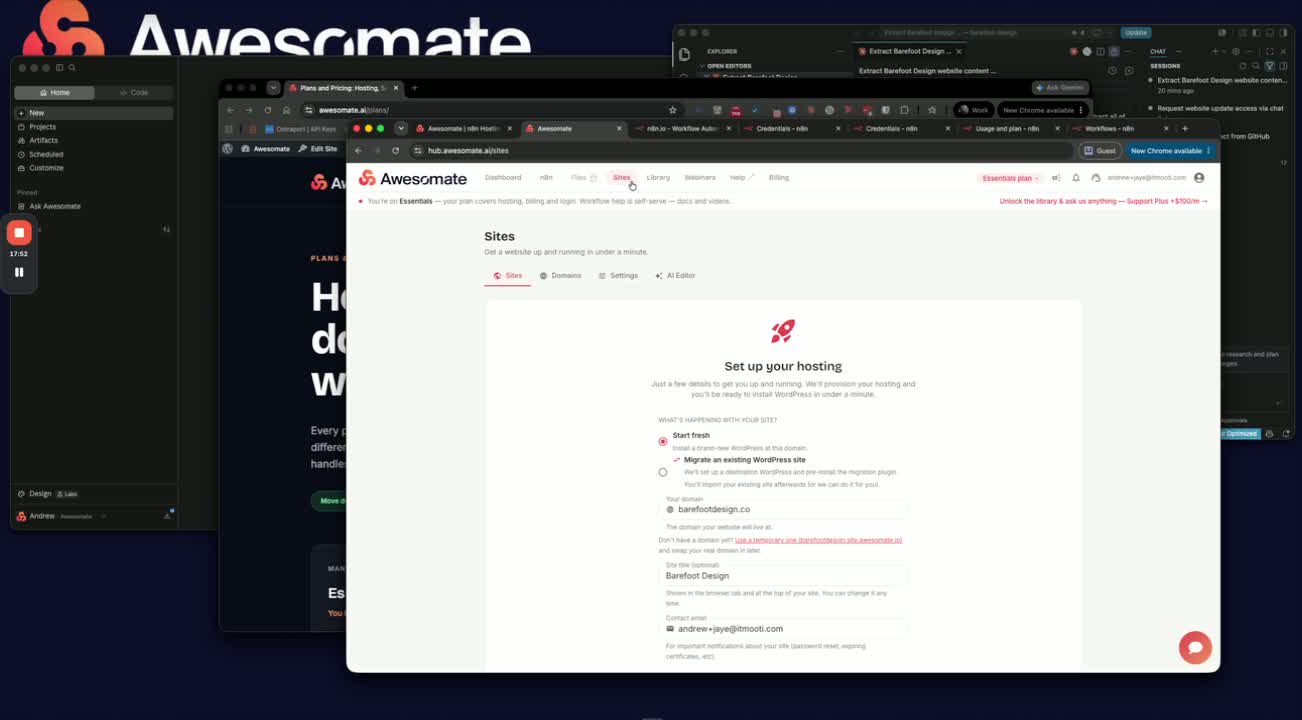Reload the awesomate.ai plans page
Screen dimensions: 1302x720
(267, 110)
